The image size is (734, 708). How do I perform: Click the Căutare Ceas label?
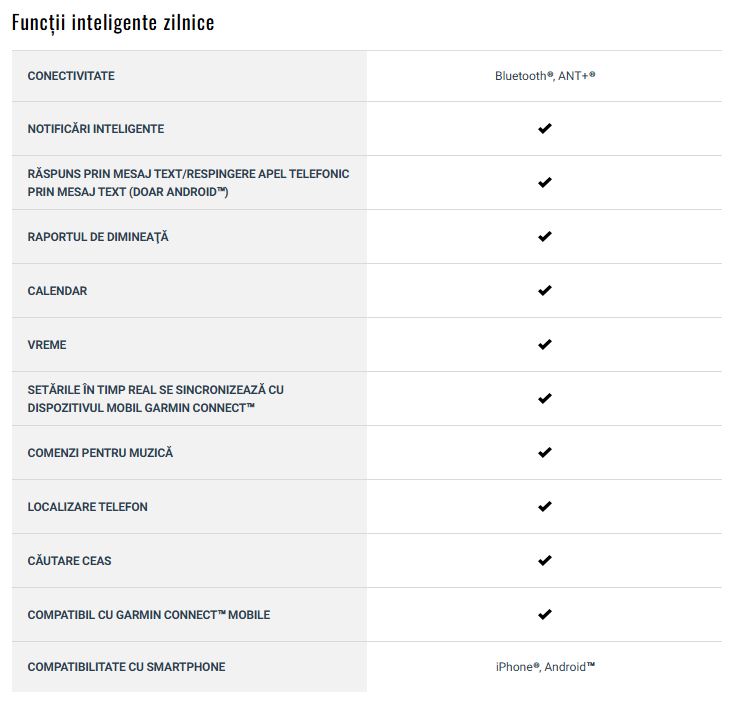69,560
